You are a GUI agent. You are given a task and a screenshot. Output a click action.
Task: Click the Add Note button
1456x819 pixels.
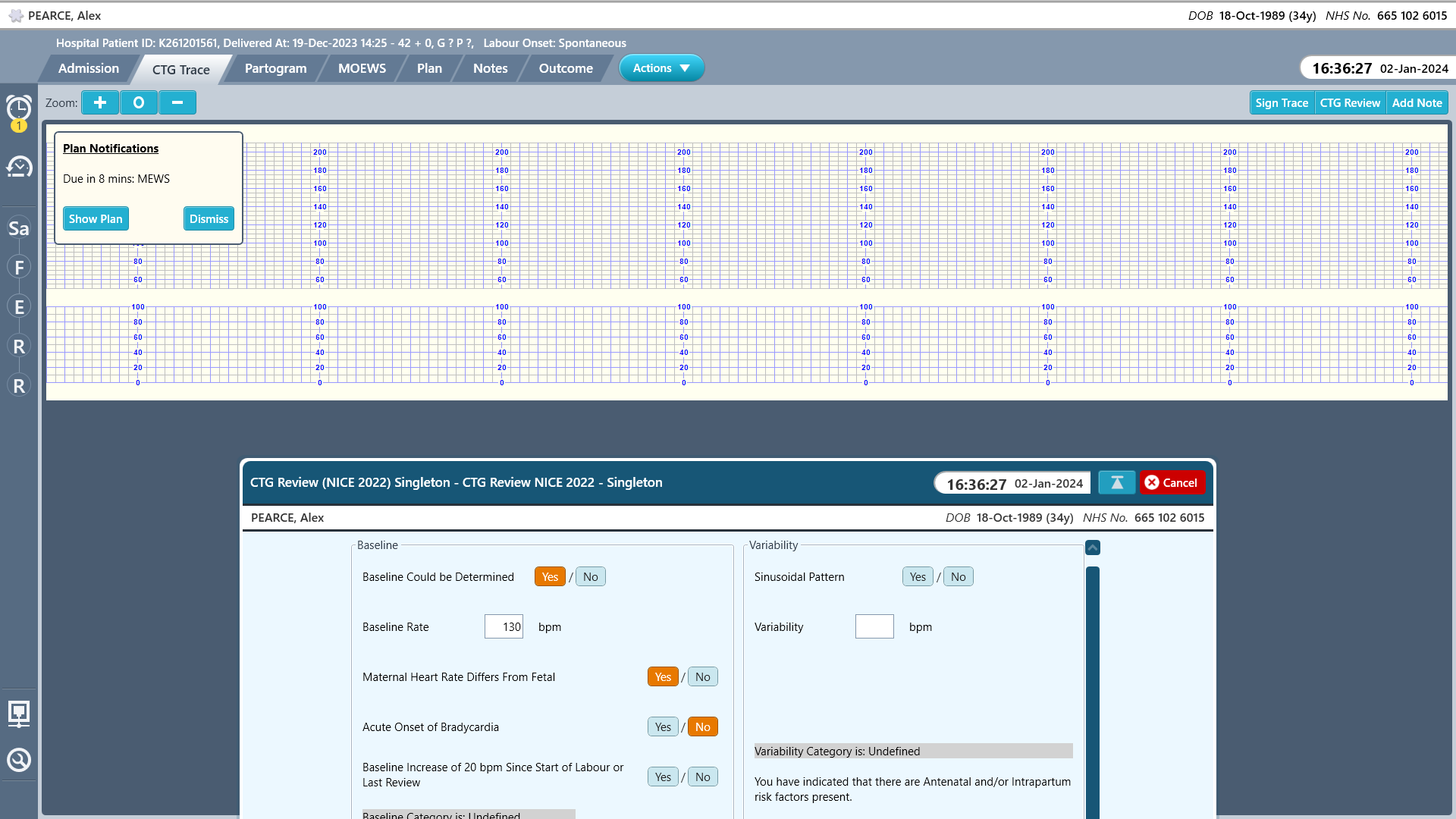[1417, 103]
